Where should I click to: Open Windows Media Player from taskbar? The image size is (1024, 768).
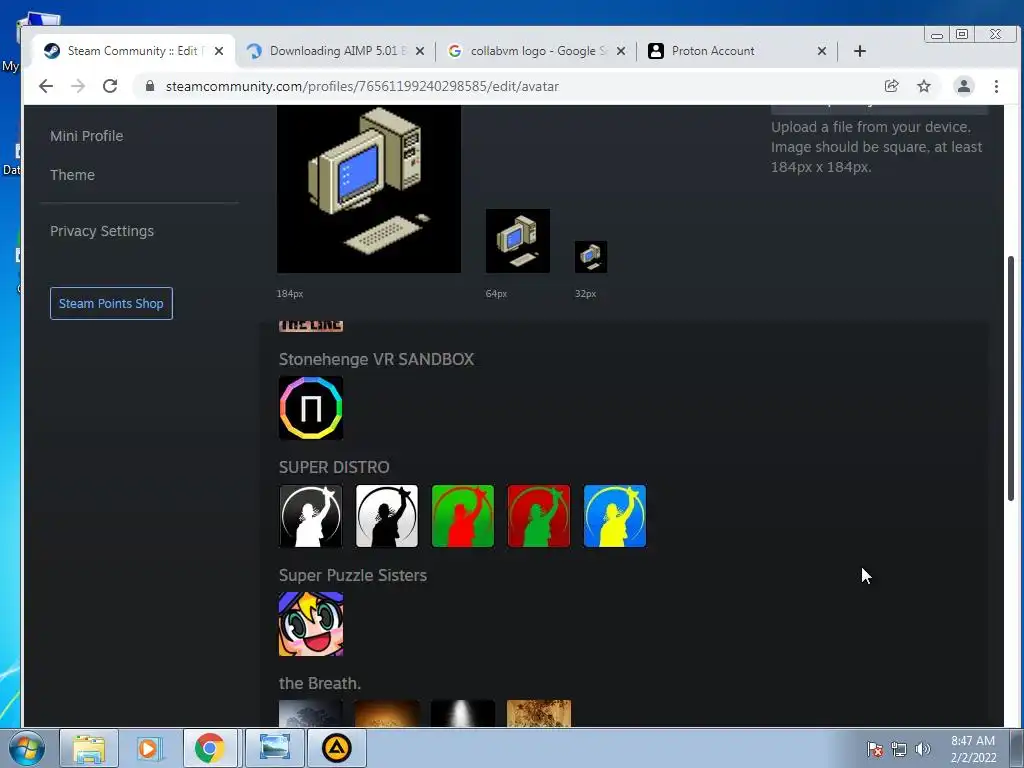pyautogui.click(x=149, y=748)
